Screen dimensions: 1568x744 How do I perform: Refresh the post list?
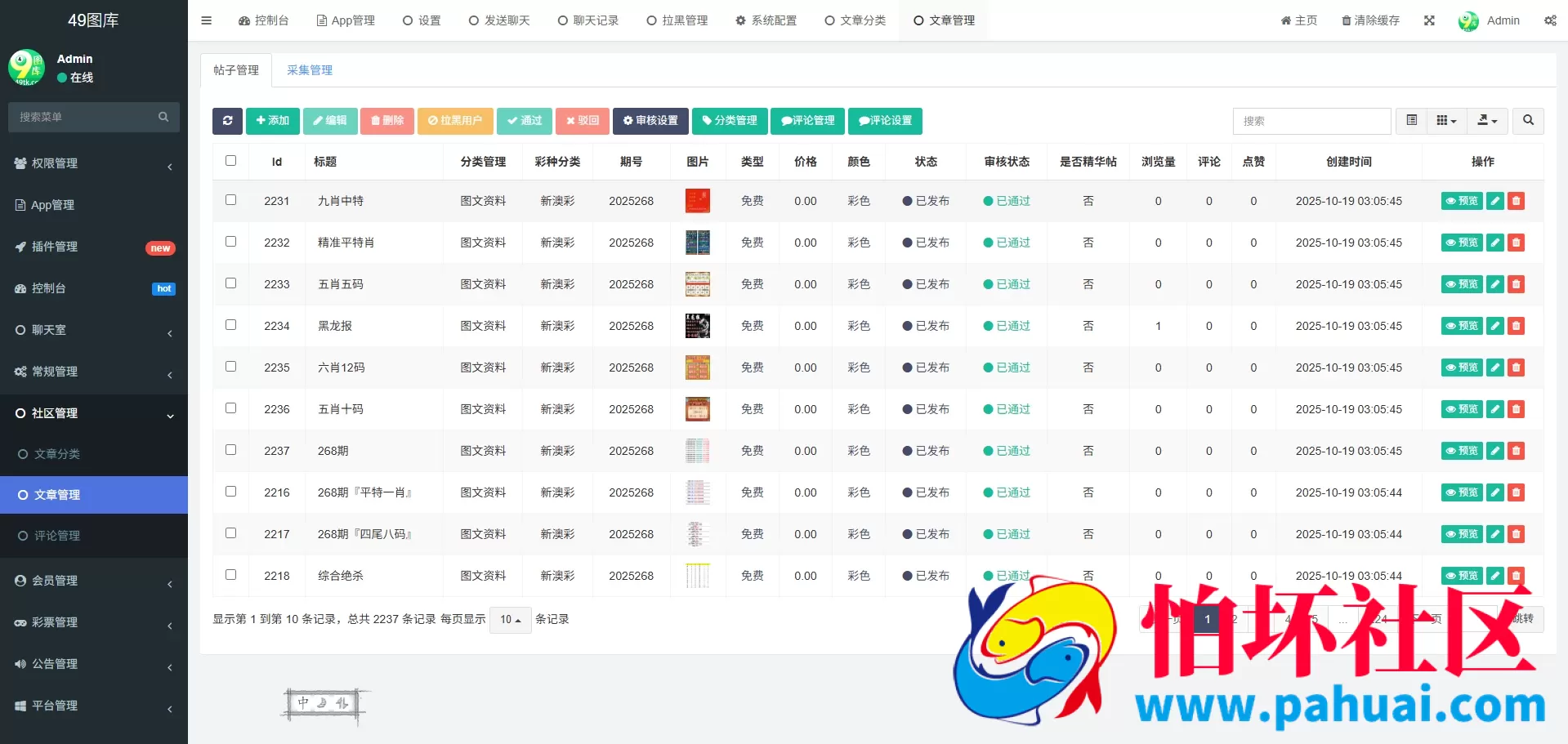[227, 121]
